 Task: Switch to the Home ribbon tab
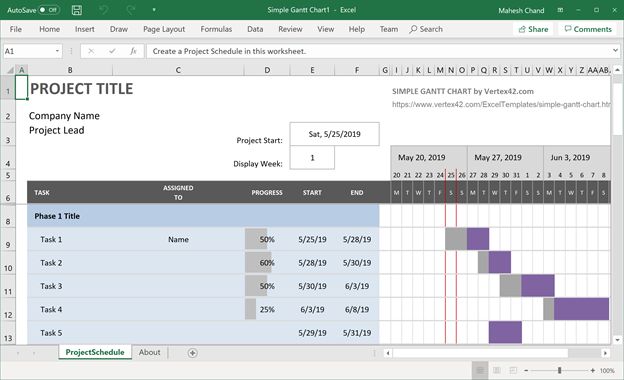pyautogui.click(x=49, y=29)
